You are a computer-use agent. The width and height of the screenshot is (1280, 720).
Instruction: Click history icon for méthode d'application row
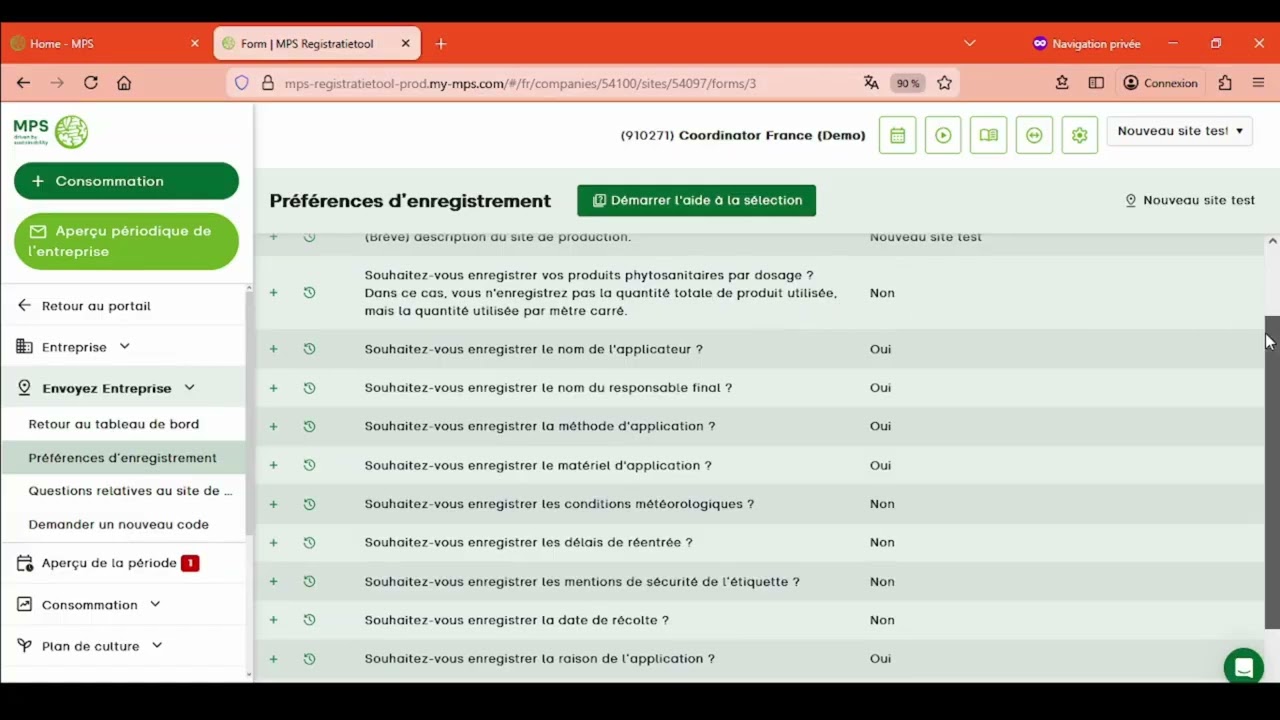pos(309,426)
